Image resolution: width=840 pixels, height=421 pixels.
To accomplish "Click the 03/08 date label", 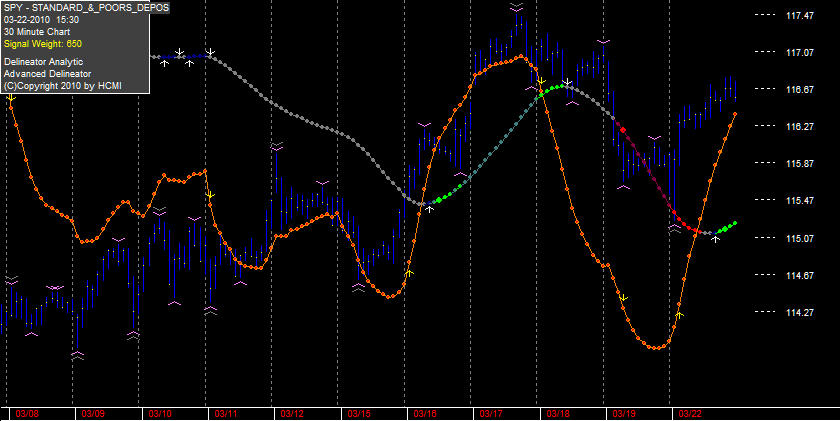I will (x=25, y=414).
